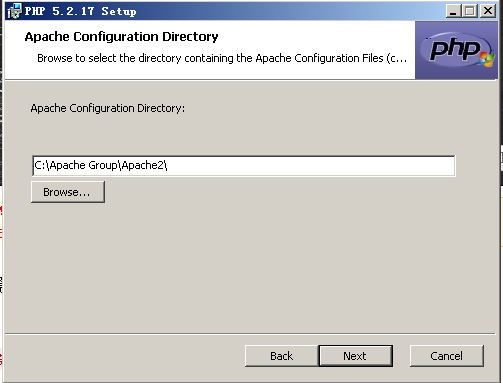Image resolution: width=503 pixels, height=383 pixels.
Task: Minimize the PHP Setup window
Action: (454, 11)
